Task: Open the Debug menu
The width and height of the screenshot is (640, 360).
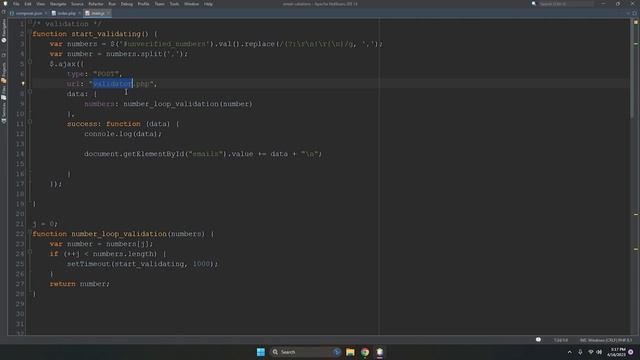Action: pyautogui.click(x=127, y=4)
